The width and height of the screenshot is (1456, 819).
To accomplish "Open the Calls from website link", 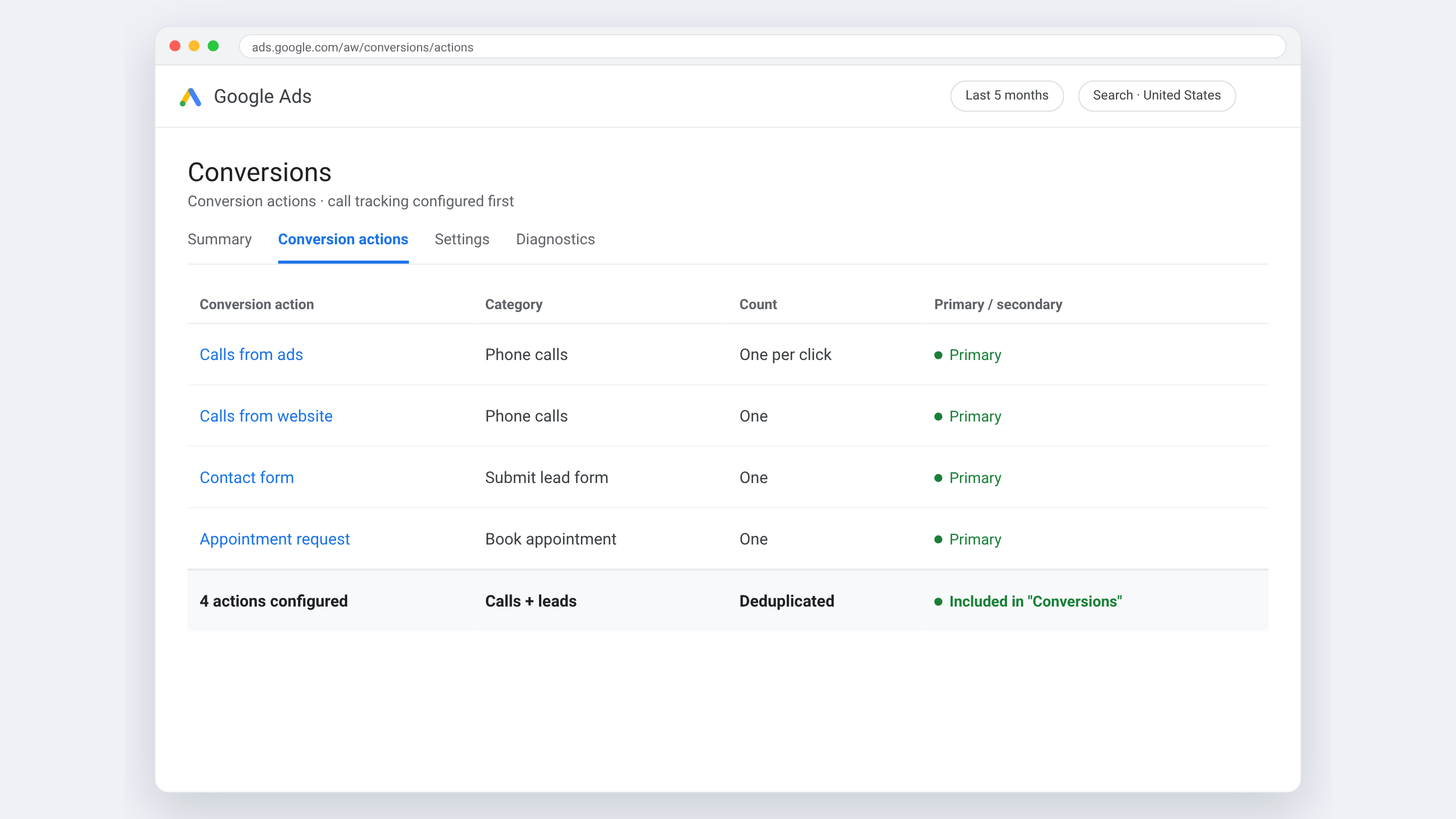I will tap(266, 416).
